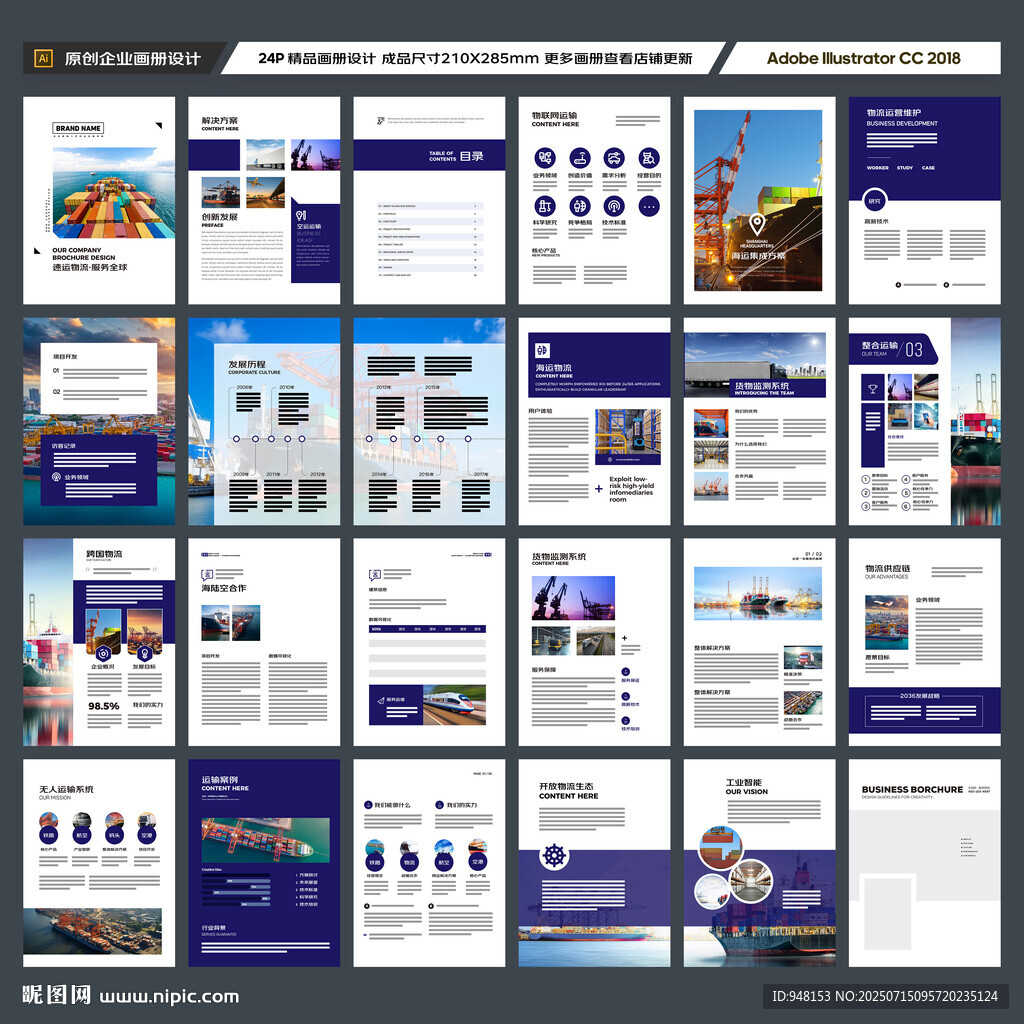Image resolution: width=1024 pixels, height=1024 pixels.
Task: Click the 创新发展 PREFACE heading
Action: click(x=219, y=219)
